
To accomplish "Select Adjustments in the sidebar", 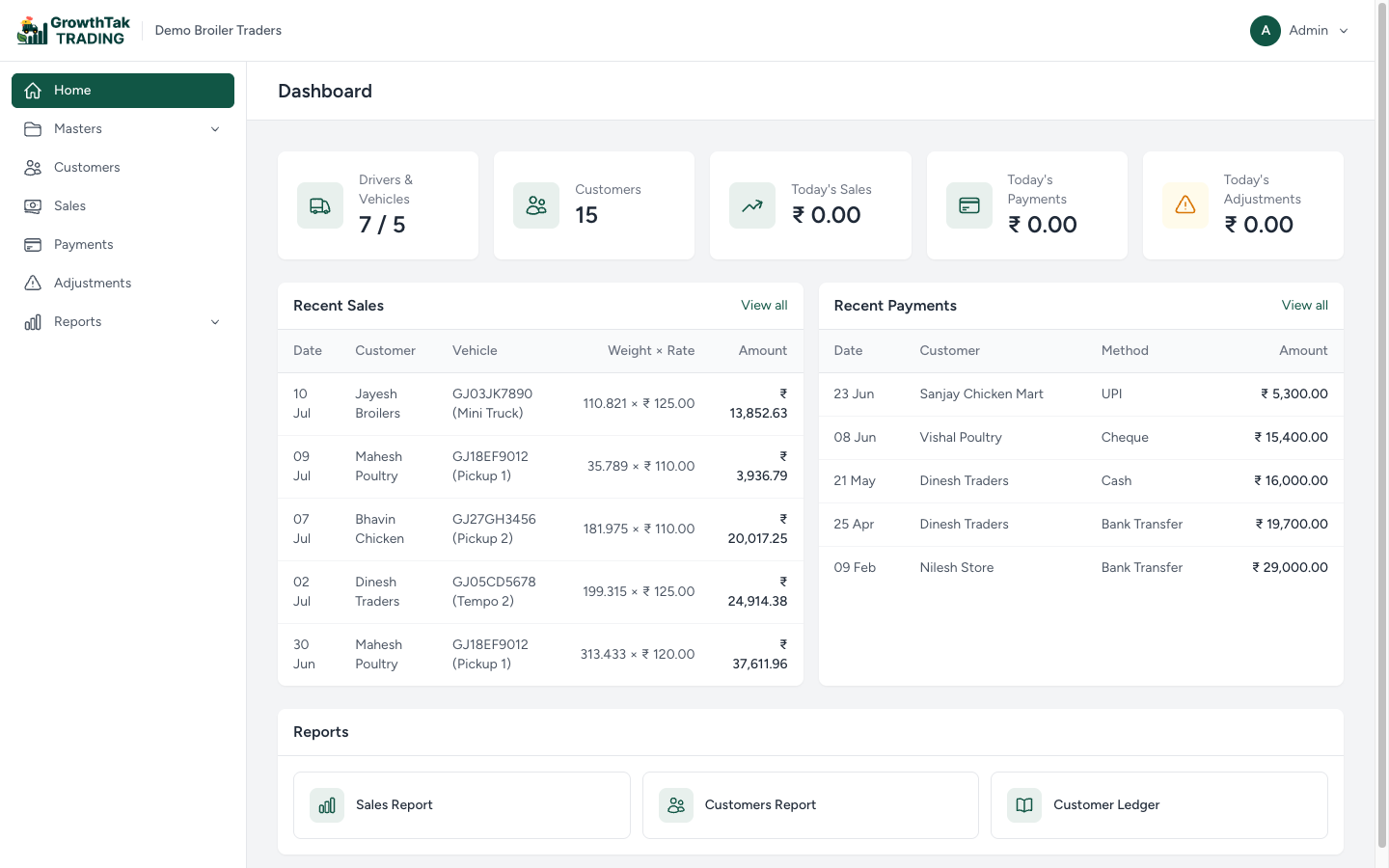I will [123, 284].
